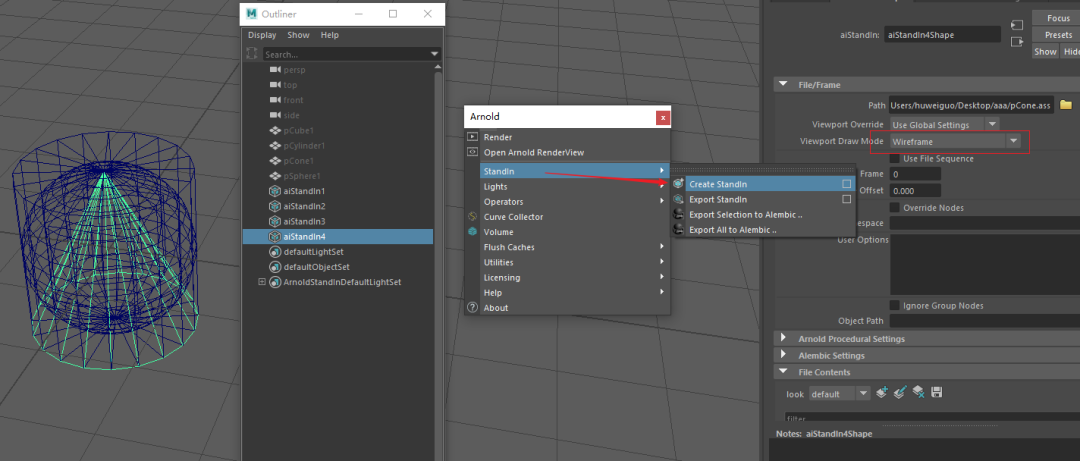Click the persp camera icon in Outliner
Image resolution: width=1080 pixels, height=461 pixels.
[x=275, y=70]
